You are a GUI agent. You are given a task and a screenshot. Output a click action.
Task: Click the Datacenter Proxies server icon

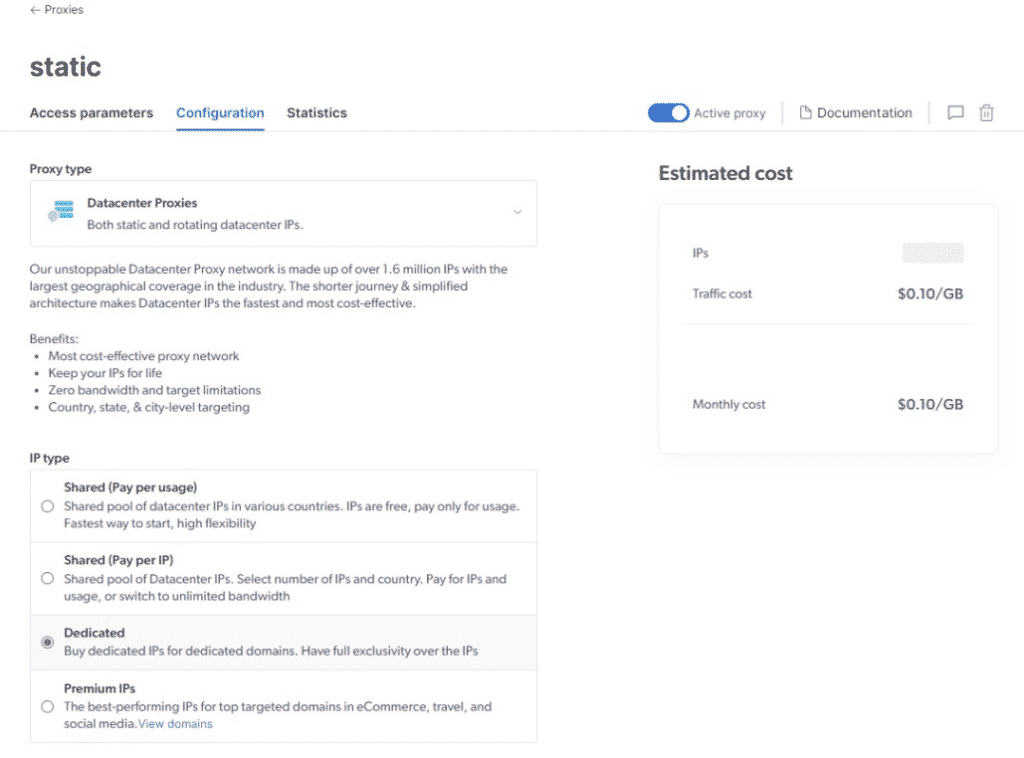coord(60,211)
